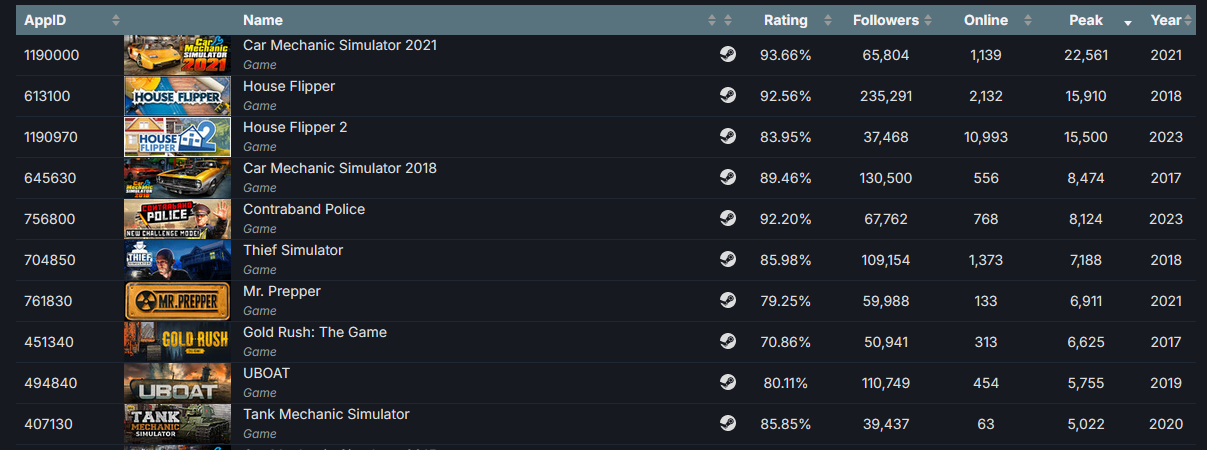Sort by the Online column header
Screen dimensions: 1207x450
tap(986, 20)
